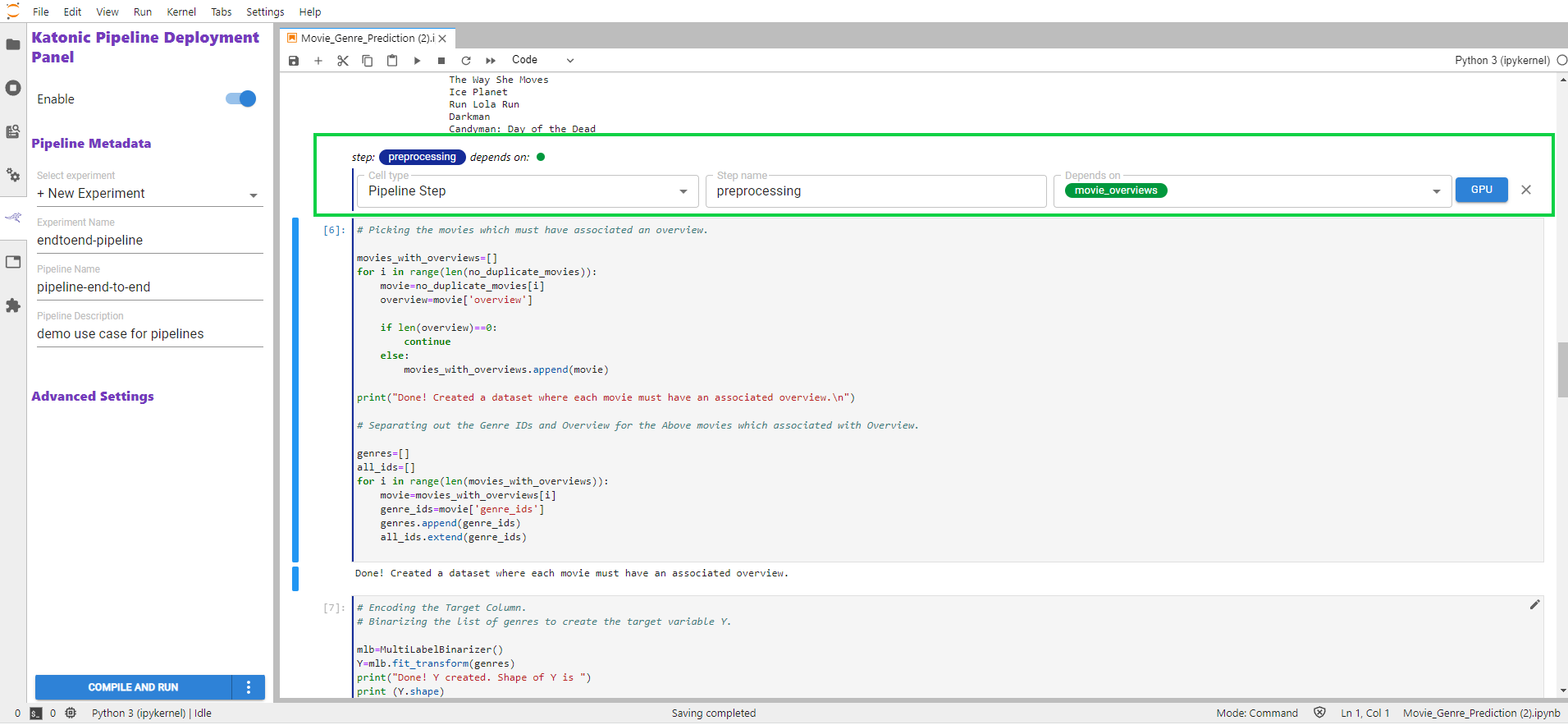Open the extension manager puzzle icon
The width and height of the screenshot is (1568, 725).
[13, 305]
